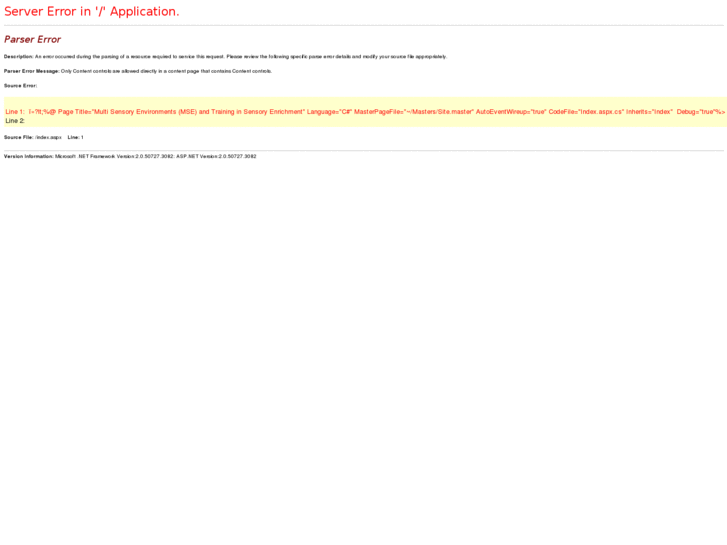This screenshot has width=727, height=545.
Task: Click the 'Description:' label text
Action: (x=19, y=57)
